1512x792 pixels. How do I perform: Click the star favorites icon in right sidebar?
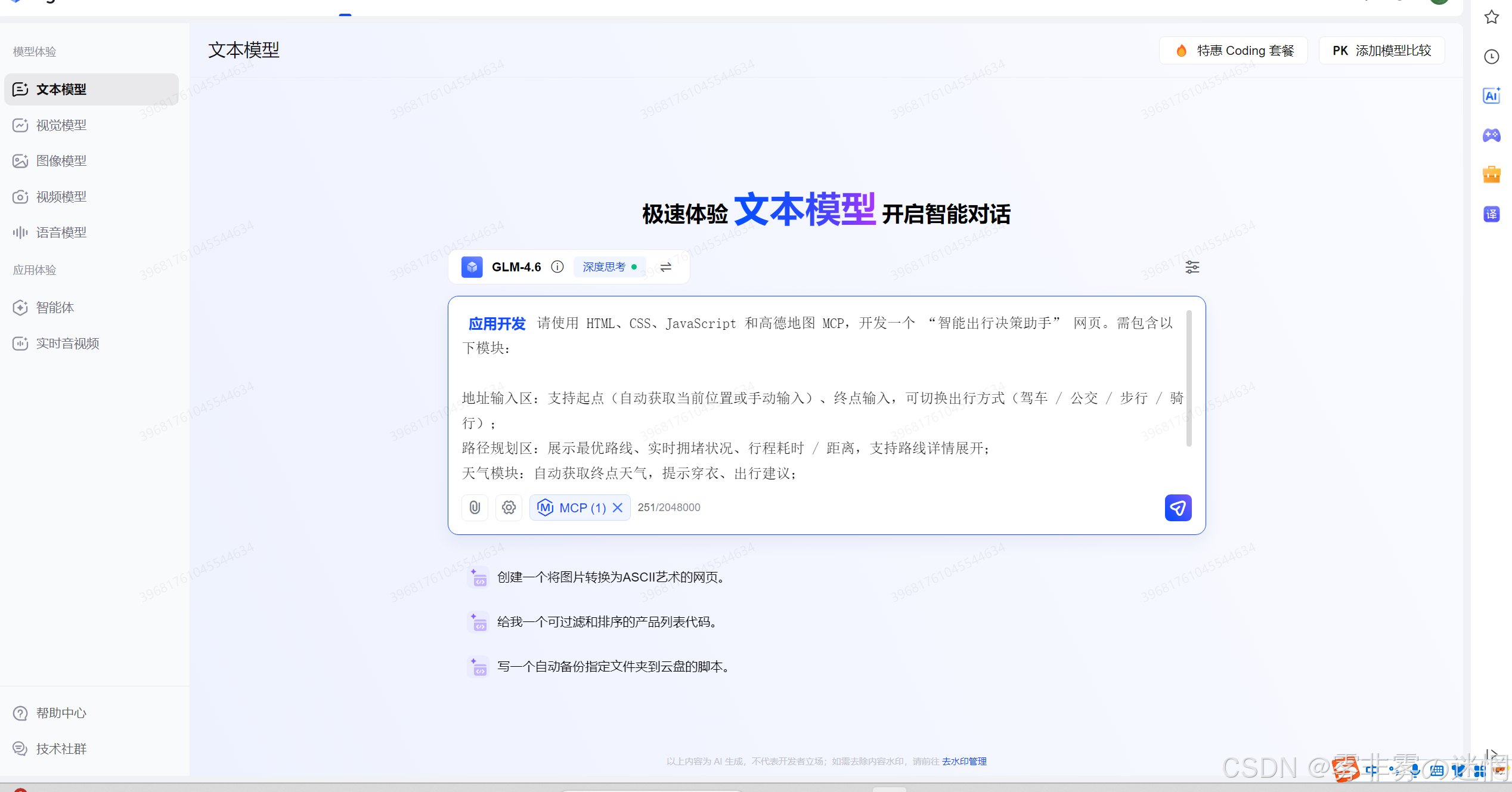tap(1491, 17)
